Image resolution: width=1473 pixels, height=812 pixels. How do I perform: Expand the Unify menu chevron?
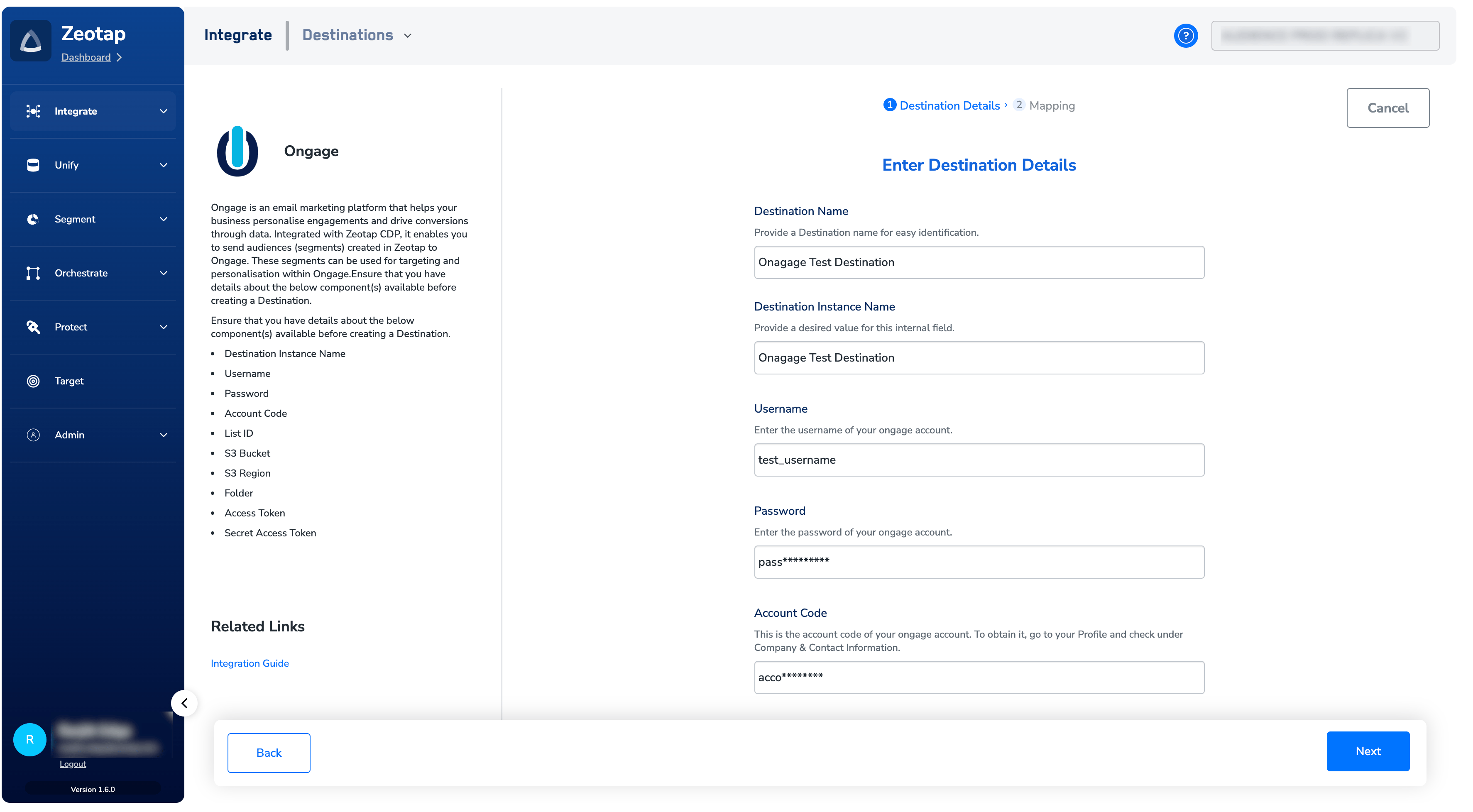[x=164, y=165]
